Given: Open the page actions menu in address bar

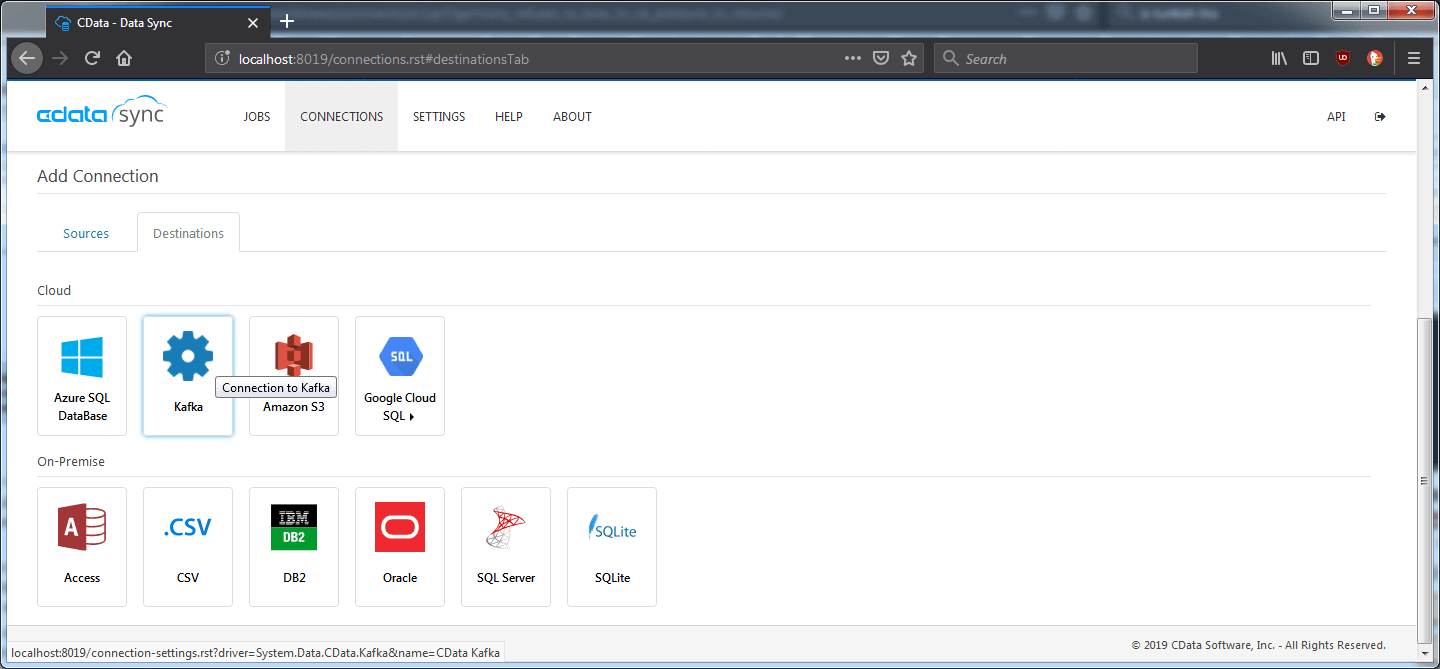Looking at the screenshot, I should [x=852, y=58].
